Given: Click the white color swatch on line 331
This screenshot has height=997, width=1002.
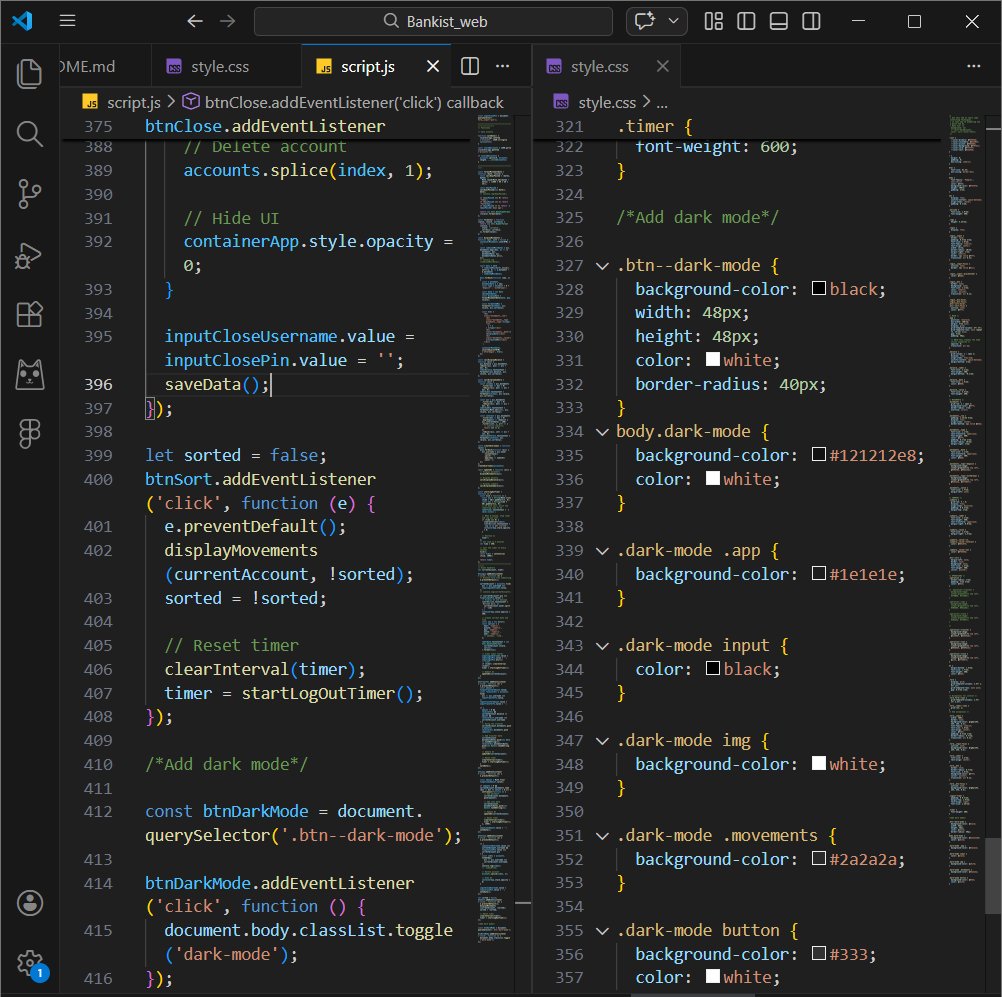Looking at the screenshot, I should click(712, 360).
